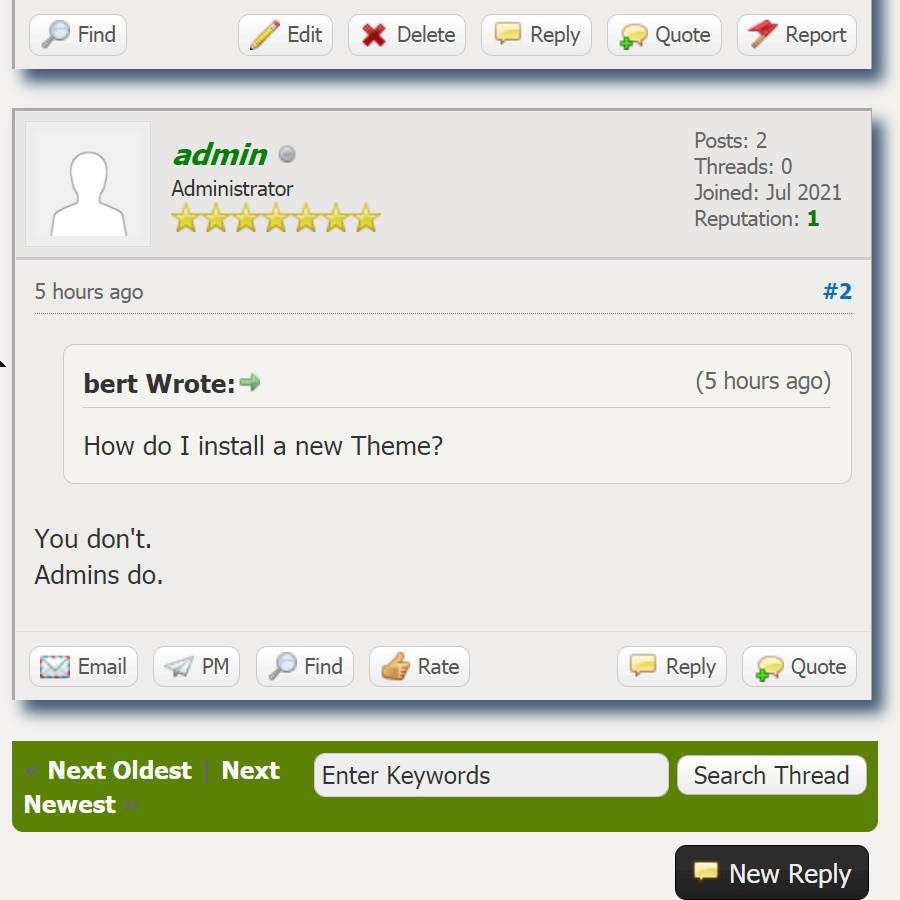Click the Search Thread button
Screen dimensions: 900x900
pyautogui.click(x=771, y=775)
